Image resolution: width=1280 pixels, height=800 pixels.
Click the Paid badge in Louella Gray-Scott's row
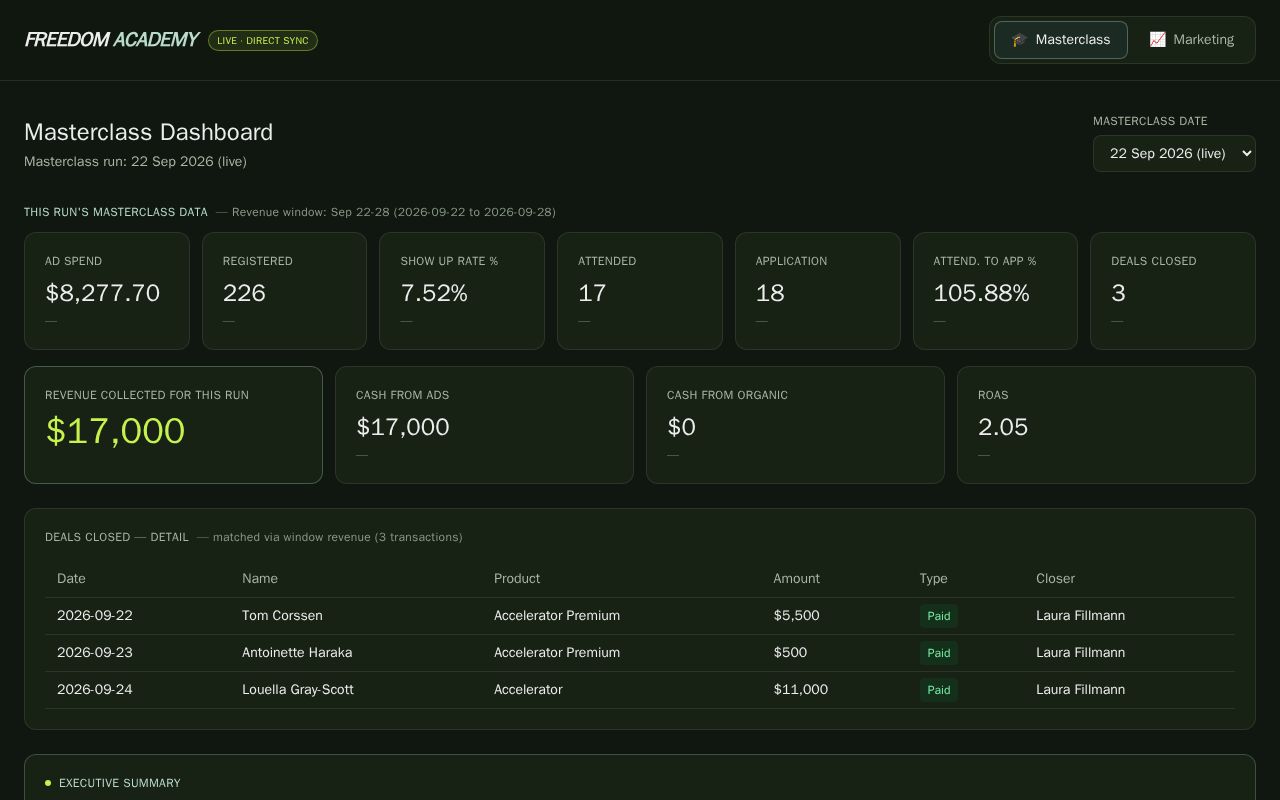point(939,690)
